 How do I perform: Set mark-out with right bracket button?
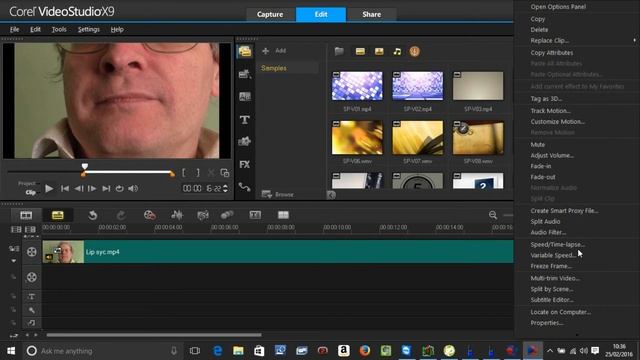(198, 173)
